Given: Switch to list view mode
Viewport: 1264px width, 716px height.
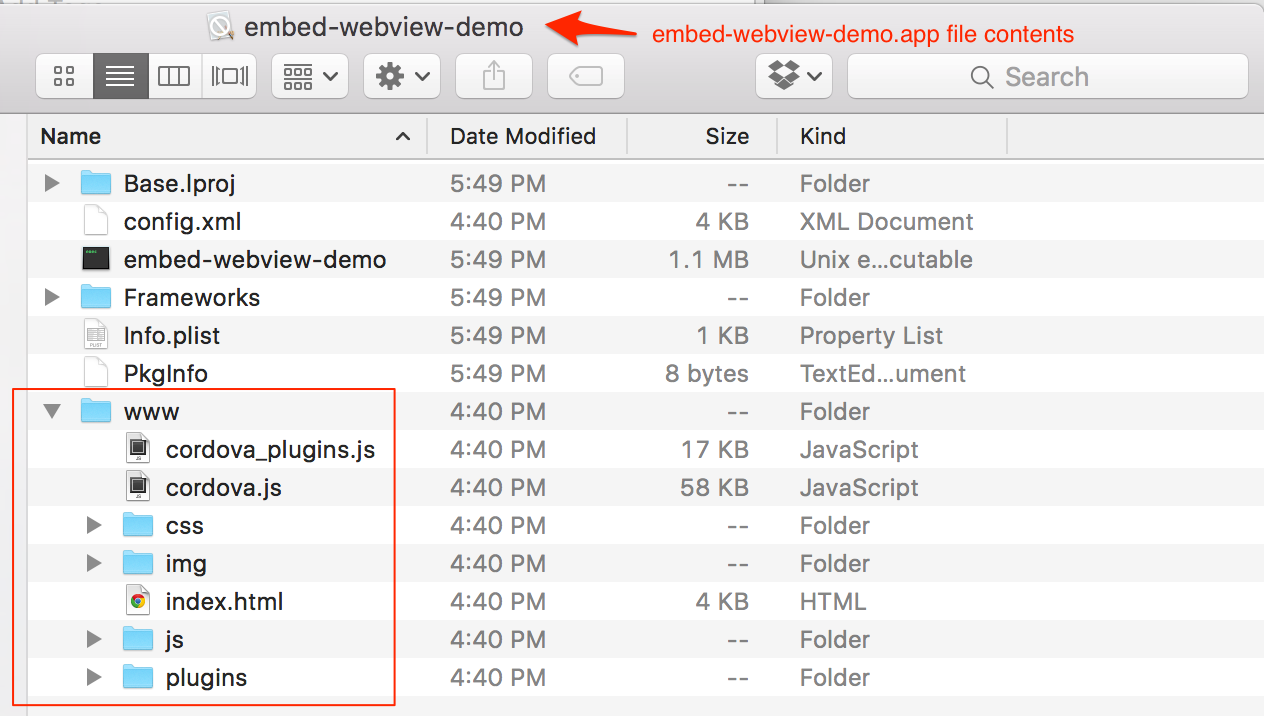Looking at the screenshot, I should point(120,76).
